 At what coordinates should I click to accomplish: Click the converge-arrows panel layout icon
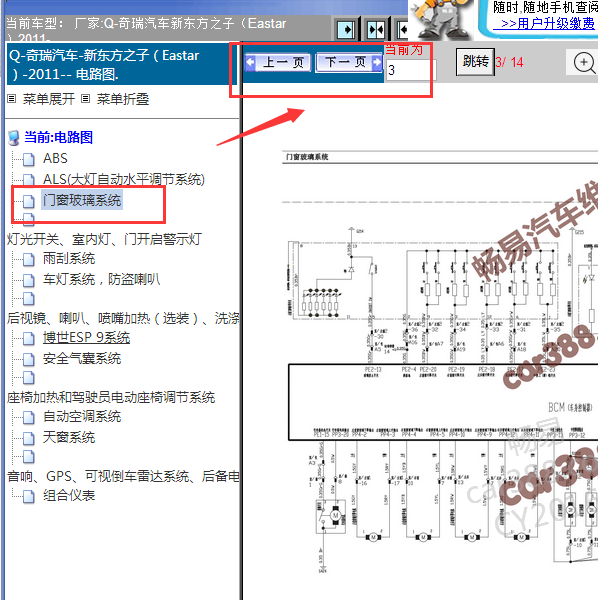(376, 29)
